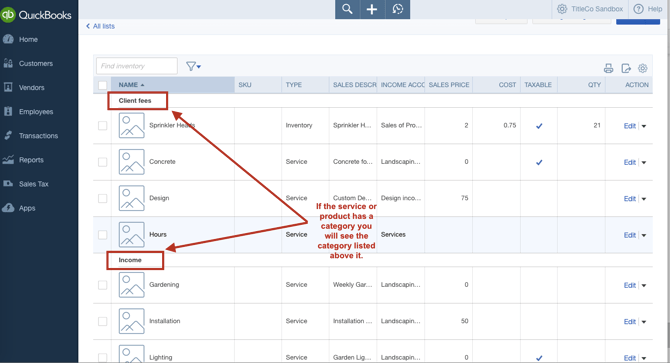Viewport: 670px width, 363px height.
Task: Check the Hours row checkbox
Action: click(x=103, y=234)
